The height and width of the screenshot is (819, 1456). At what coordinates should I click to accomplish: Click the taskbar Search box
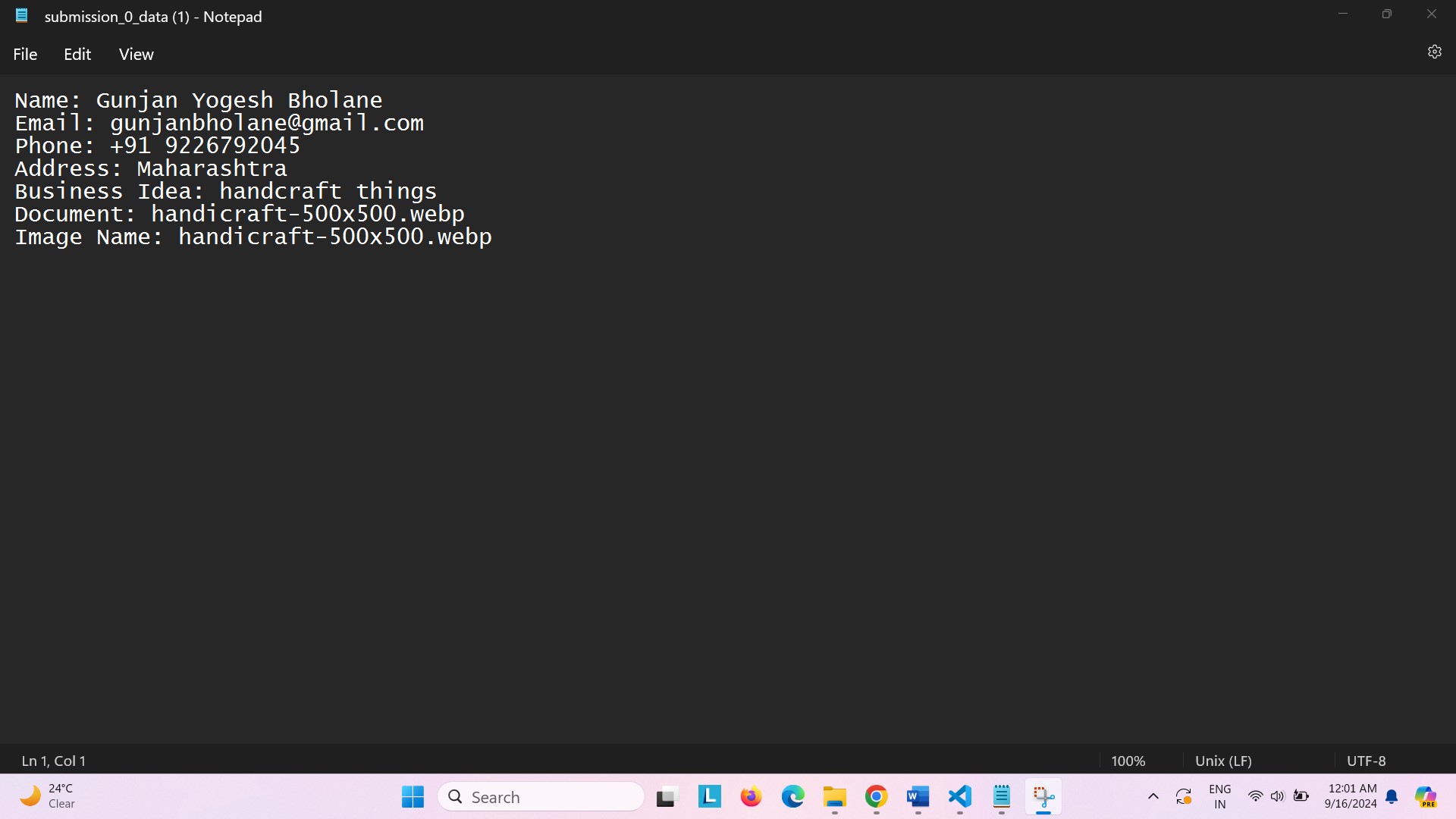[x=541, y=797]
